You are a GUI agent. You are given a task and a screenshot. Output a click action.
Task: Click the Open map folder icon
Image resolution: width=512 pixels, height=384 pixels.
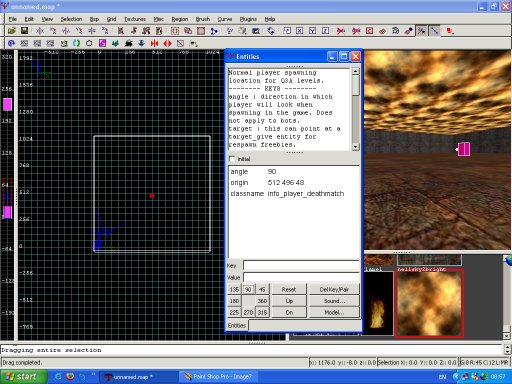tap(12, 31)
